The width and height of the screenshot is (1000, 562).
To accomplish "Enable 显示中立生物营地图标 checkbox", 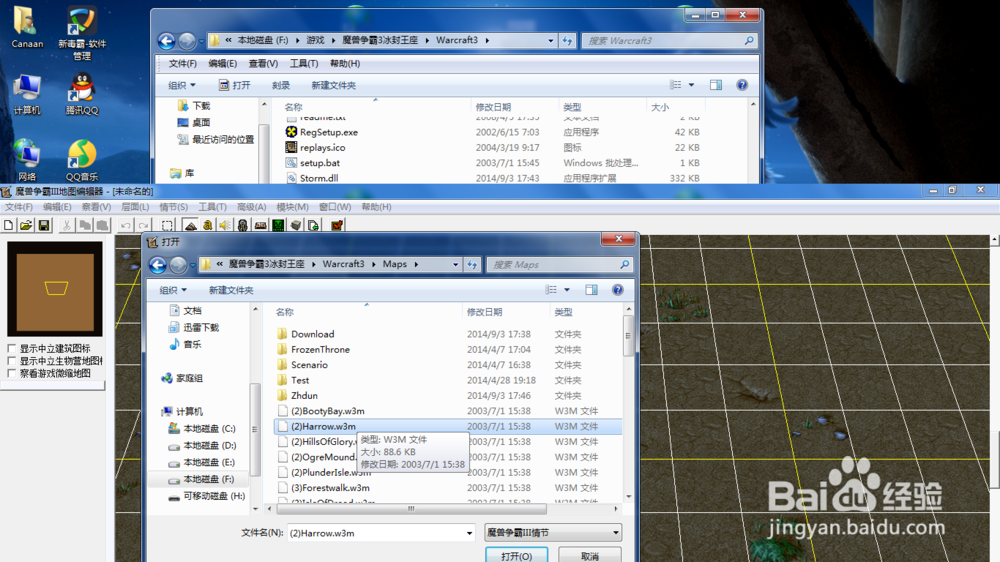I will [x=11, y=361].
